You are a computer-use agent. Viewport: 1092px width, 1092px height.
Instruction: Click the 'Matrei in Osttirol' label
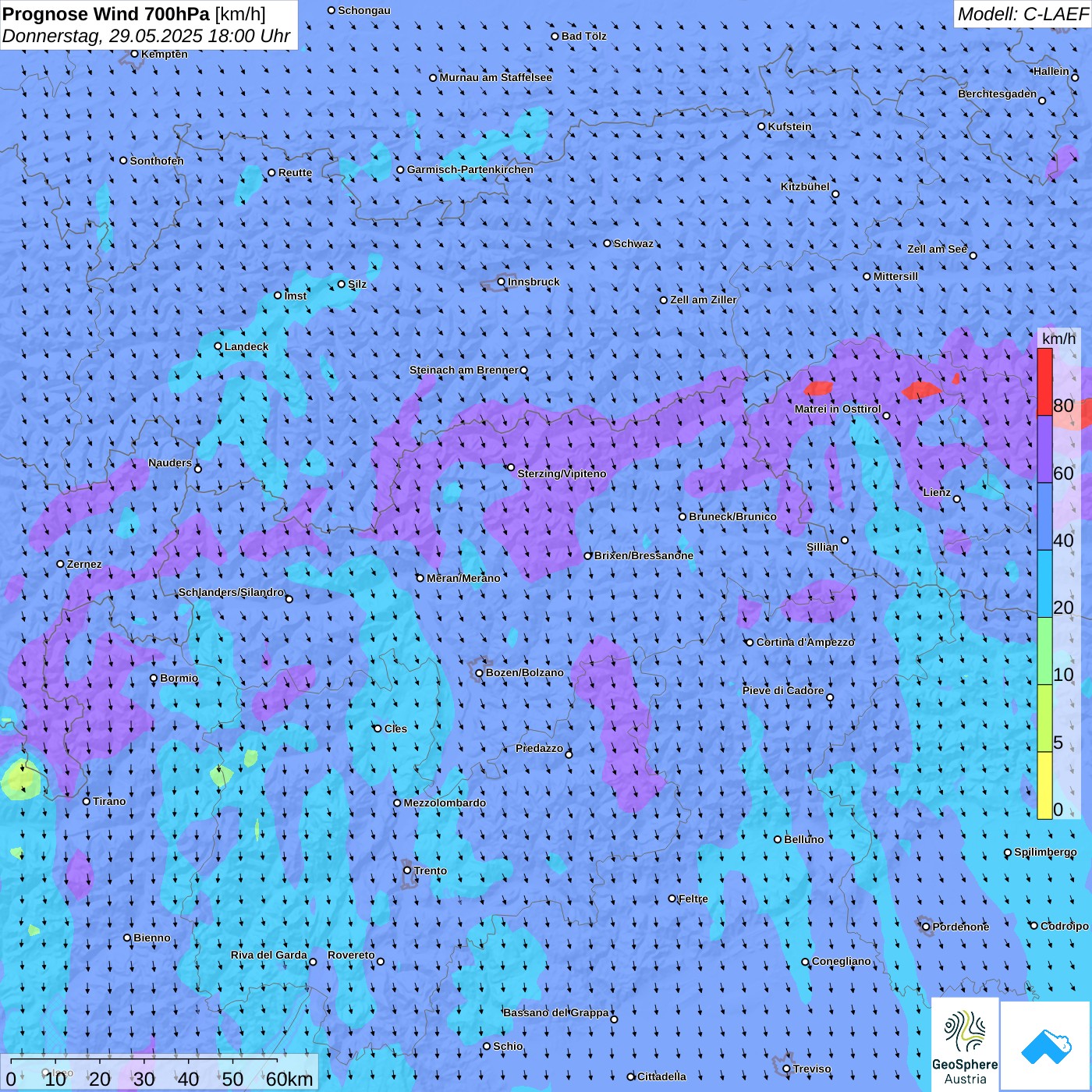838,409
